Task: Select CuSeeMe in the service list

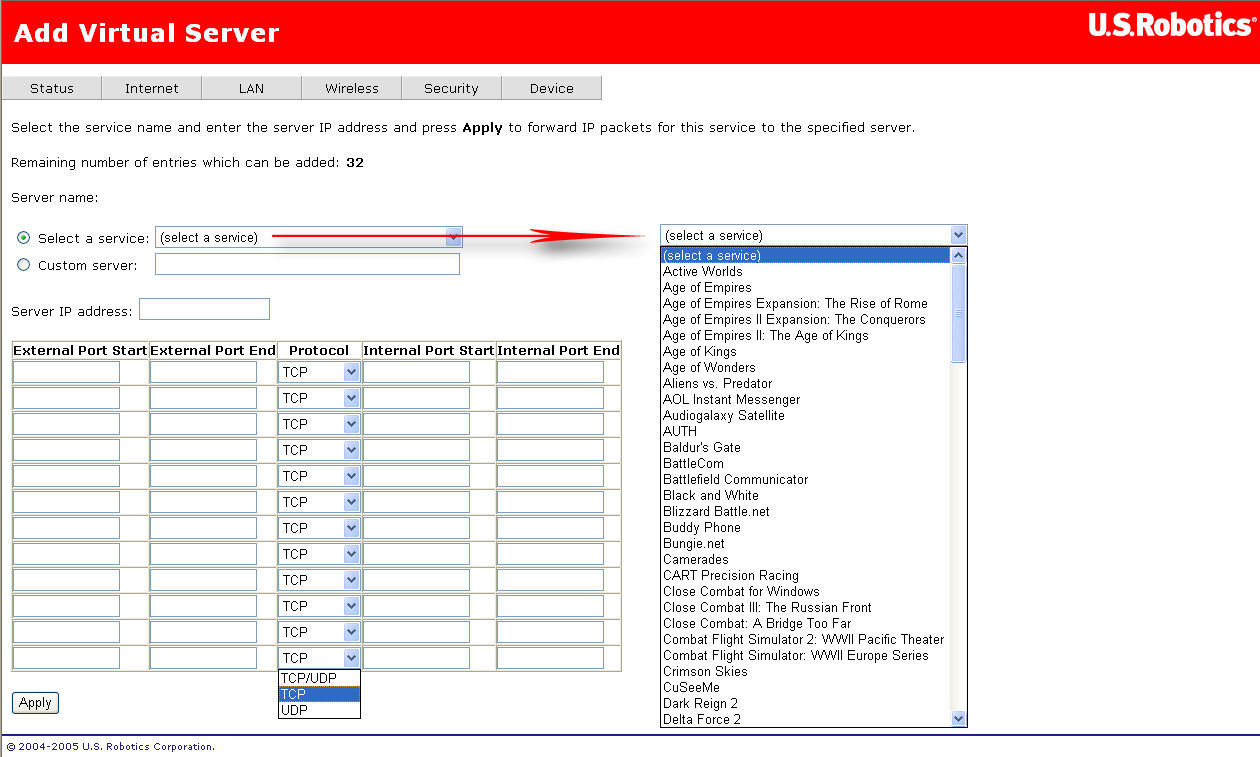Action: coord(806,687)
